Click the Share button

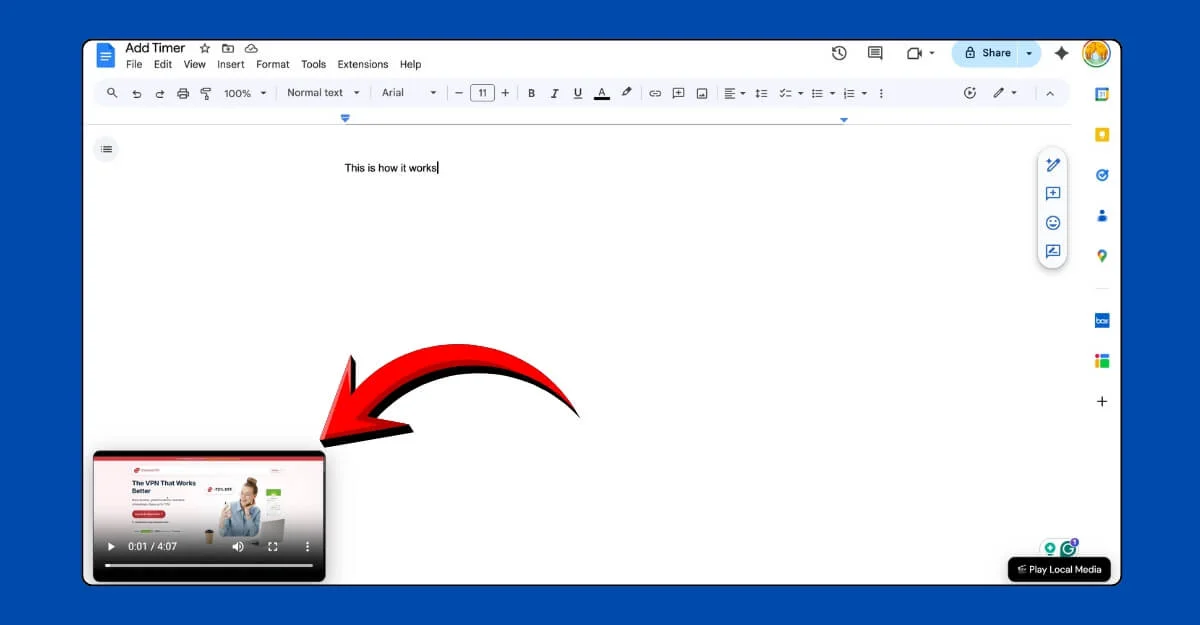[x=987, y=53]
